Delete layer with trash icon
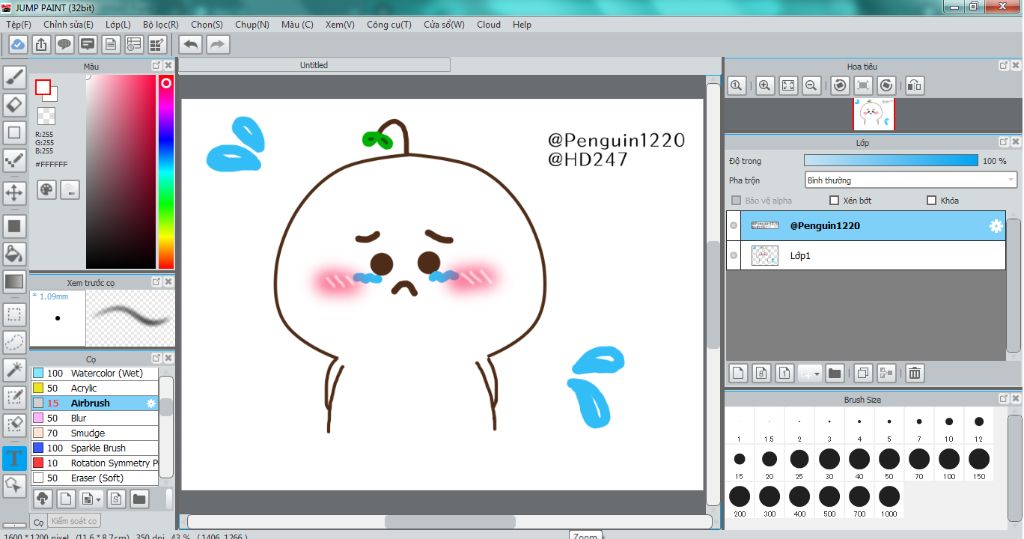 pyautogui.click(x=914, y=373)
